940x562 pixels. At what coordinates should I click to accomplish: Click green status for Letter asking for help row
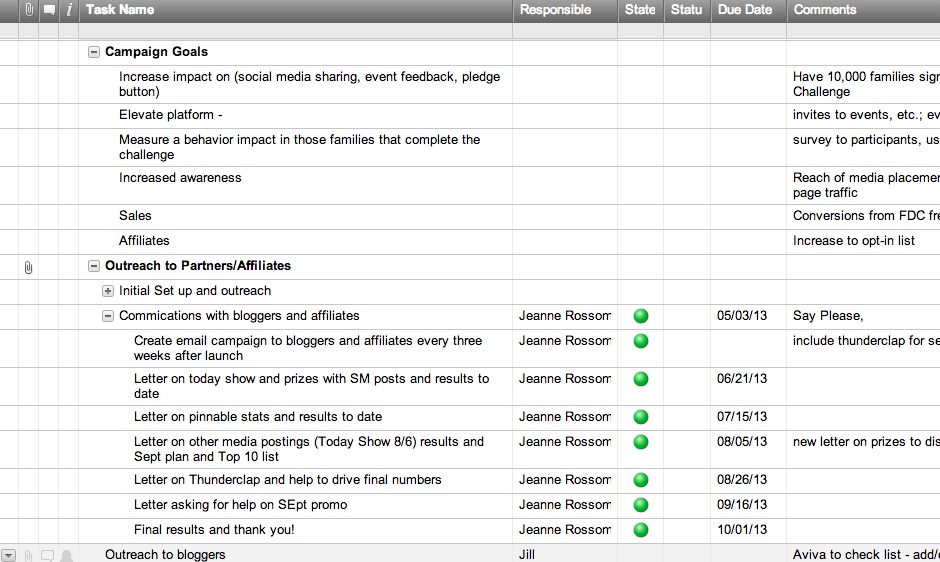click(x=641, y=505)
